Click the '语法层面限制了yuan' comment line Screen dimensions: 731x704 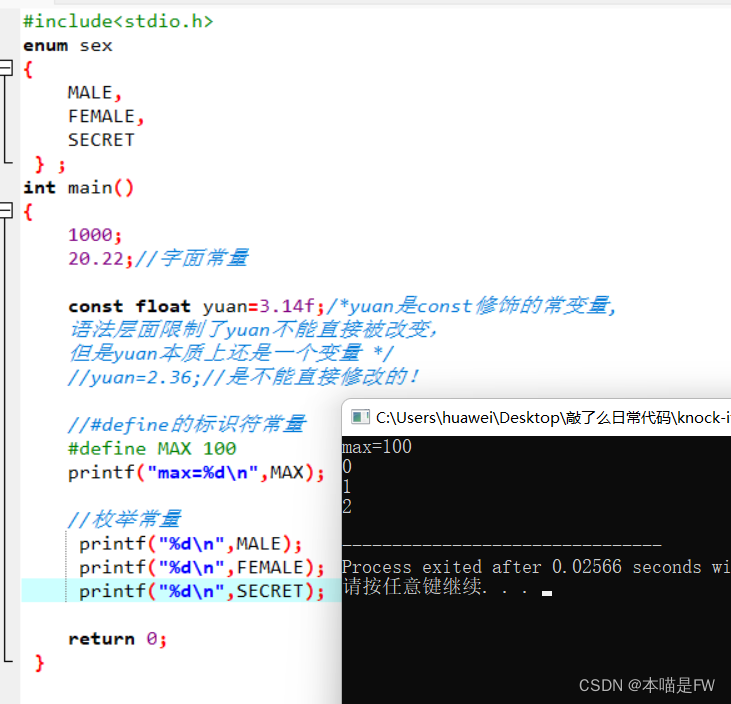coord(254,330)
